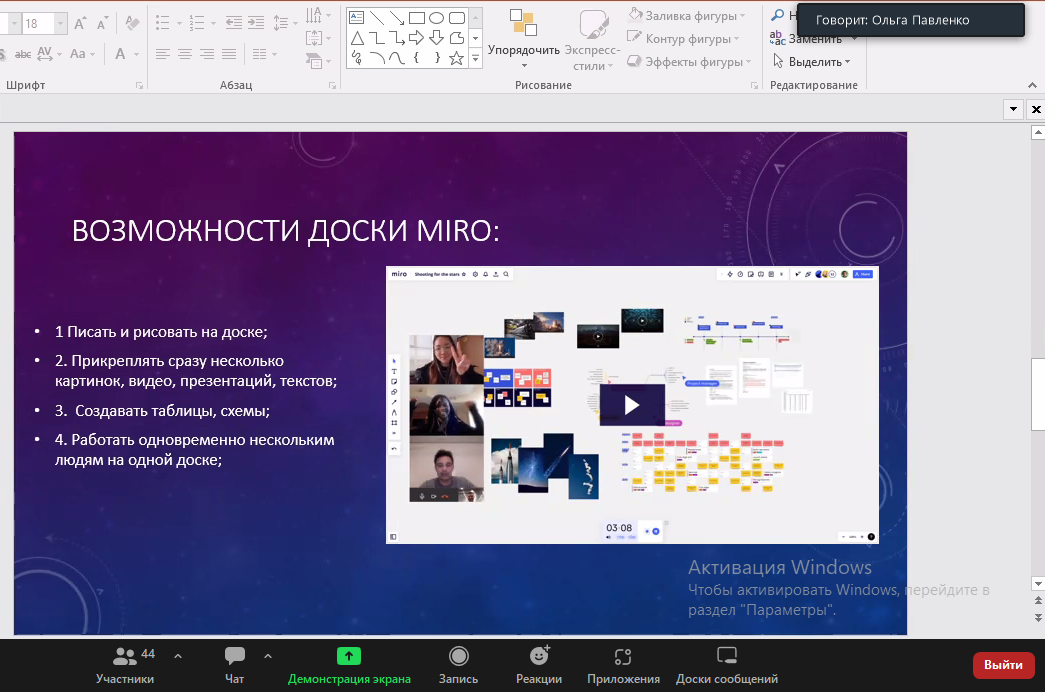Select the Scribble freeform shape

357,58
